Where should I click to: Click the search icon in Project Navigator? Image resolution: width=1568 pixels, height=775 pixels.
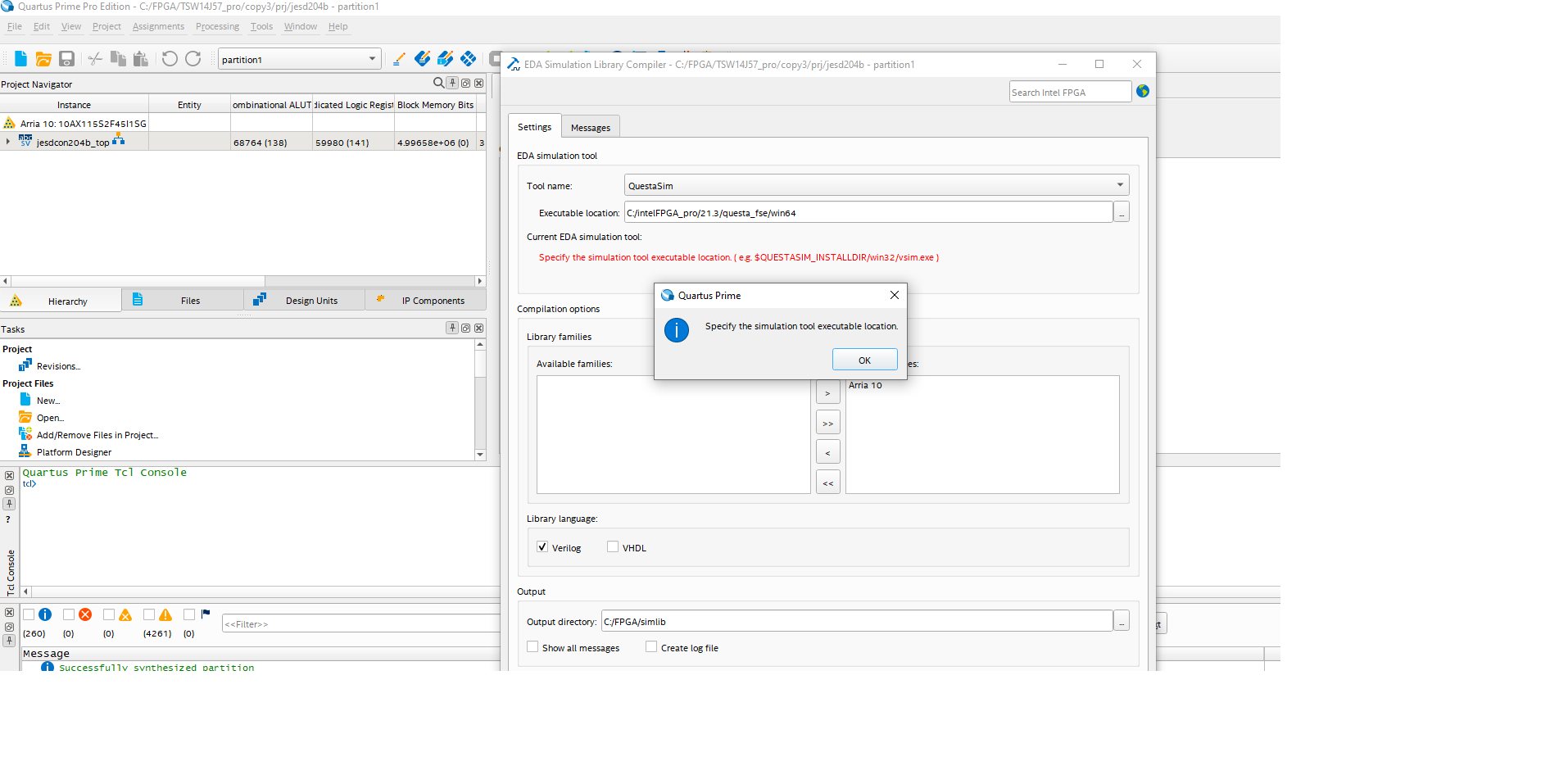[438, 83]
